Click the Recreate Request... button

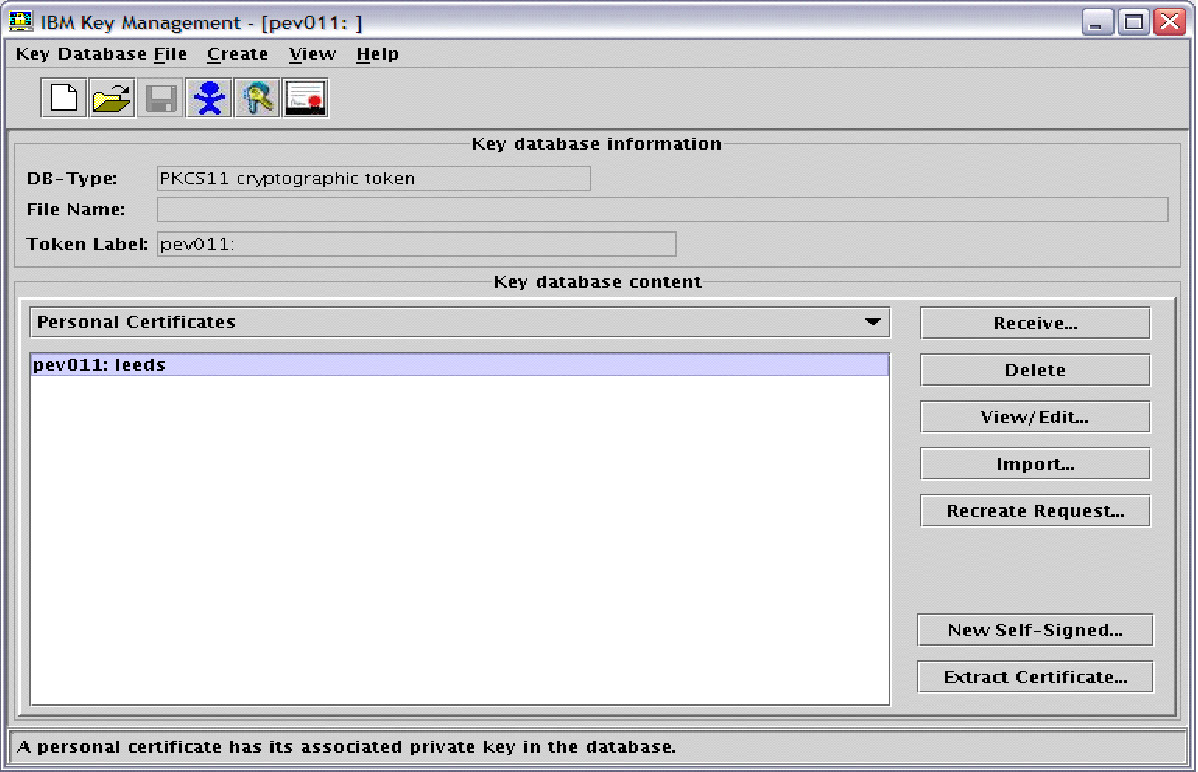[x=1034, y=511]
